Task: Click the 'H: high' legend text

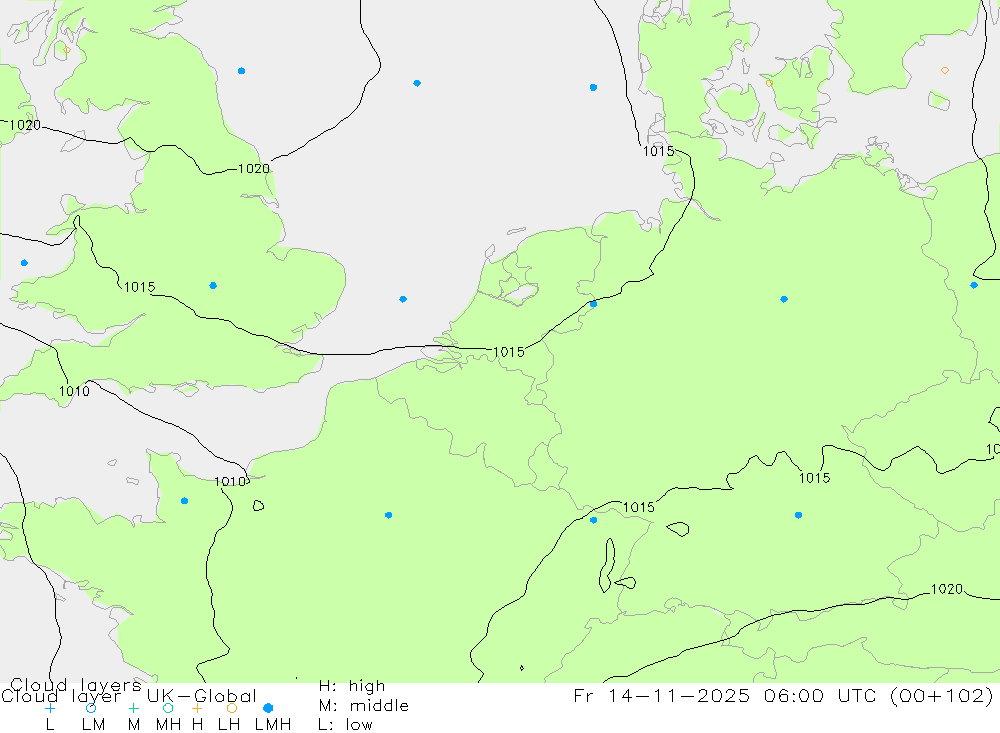Action: point(351,686)
